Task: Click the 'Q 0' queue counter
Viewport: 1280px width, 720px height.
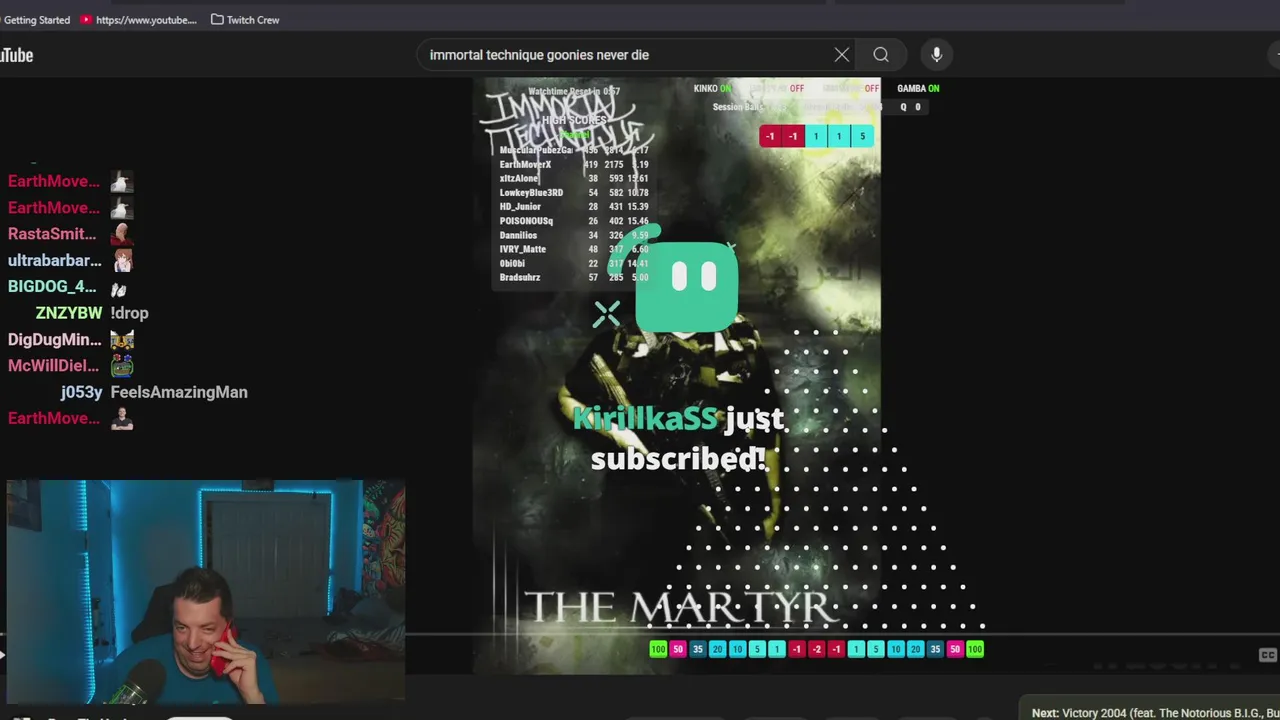Action: pyautogui.click(x=910, y=107)
